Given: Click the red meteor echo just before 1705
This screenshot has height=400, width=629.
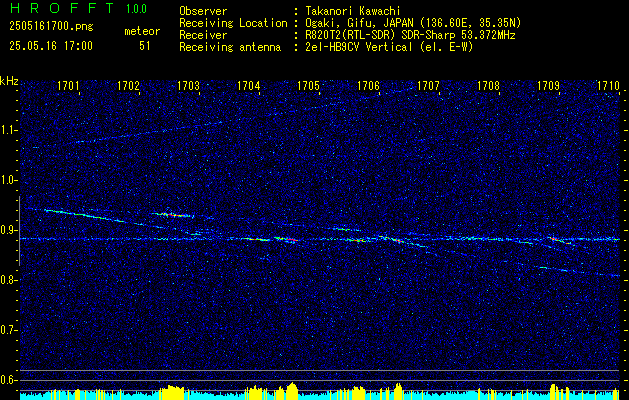Looking at the screenshot, I should click(x=286, y=240).
